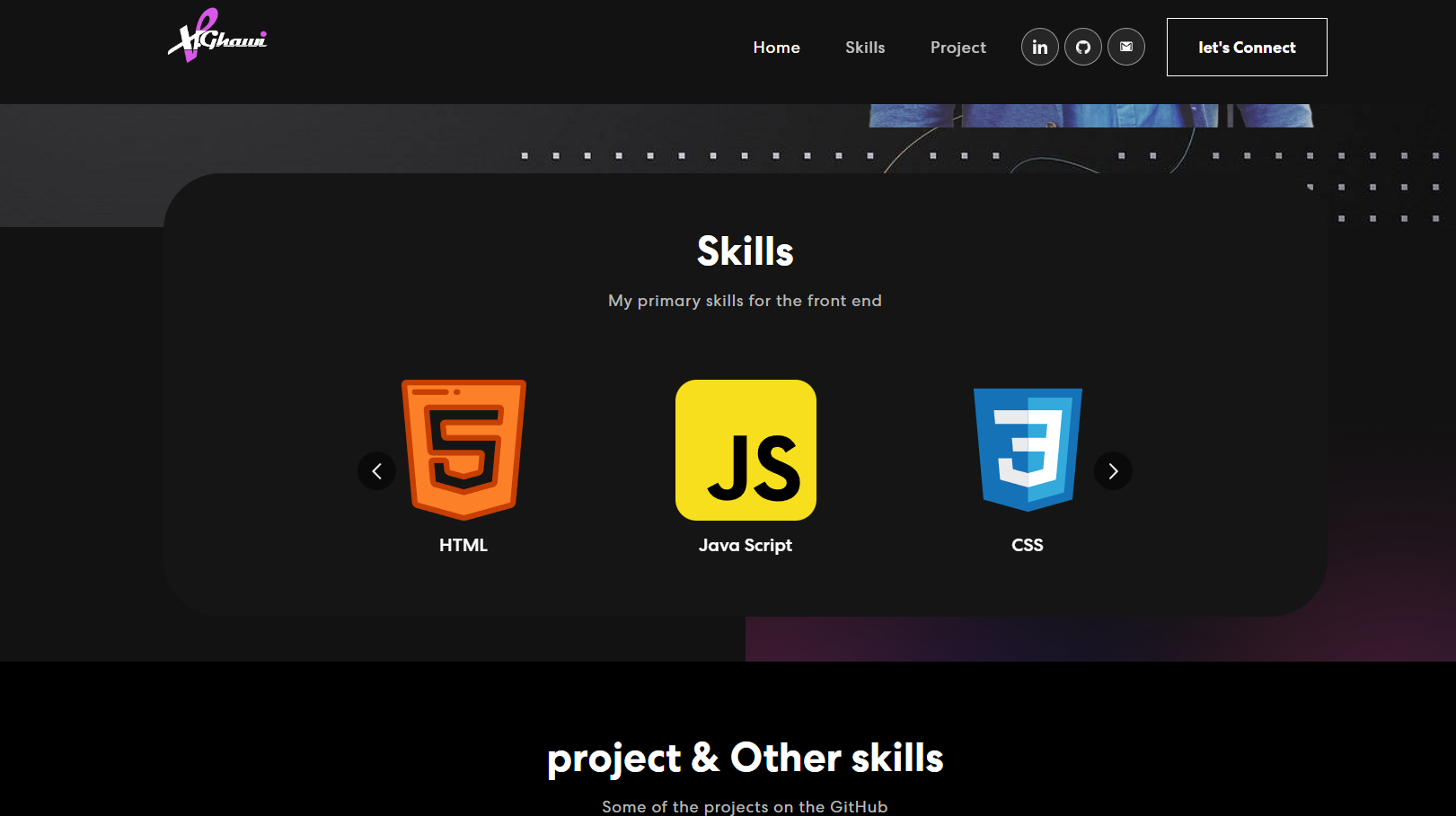Click the email envelope icon
The width and height of the screenshot is (1456, 816).
[x=1126, y=47]
